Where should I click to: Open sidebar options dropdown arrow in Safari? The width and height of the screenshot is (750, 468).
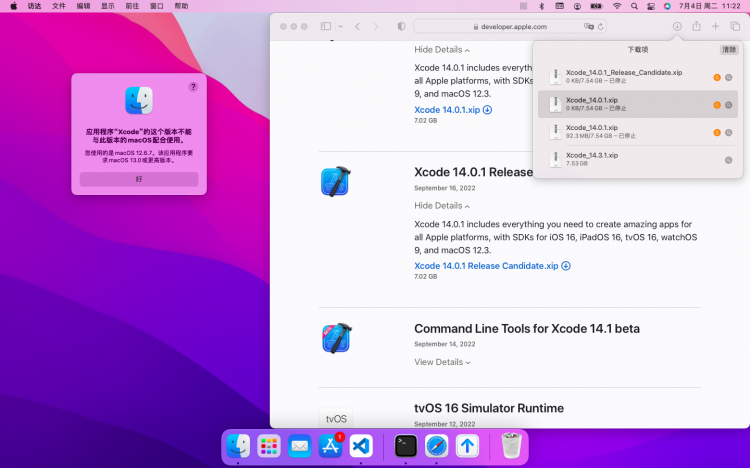(x=341, y=26)
